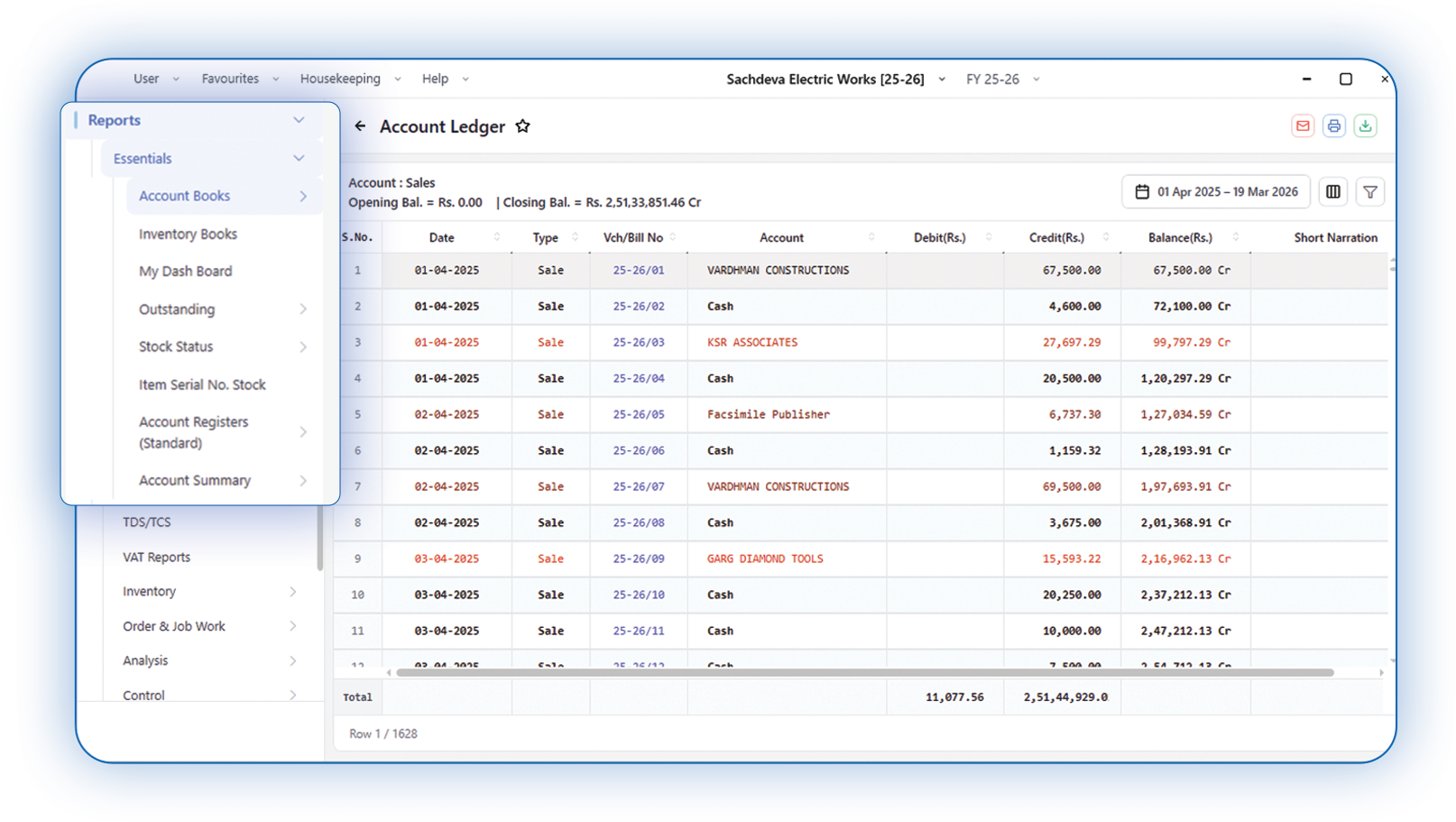The height and width of the screenshot is (822, 1456).
Task: Open company selector Sachdeva Electric Works
Action: [835, 79]
